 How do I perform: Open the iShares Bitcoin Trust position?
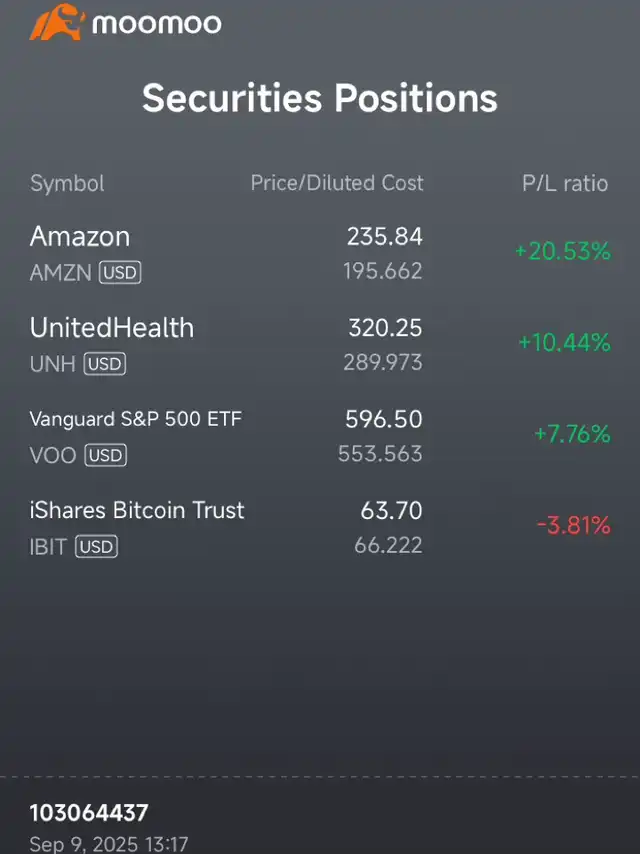click(137, 510)
